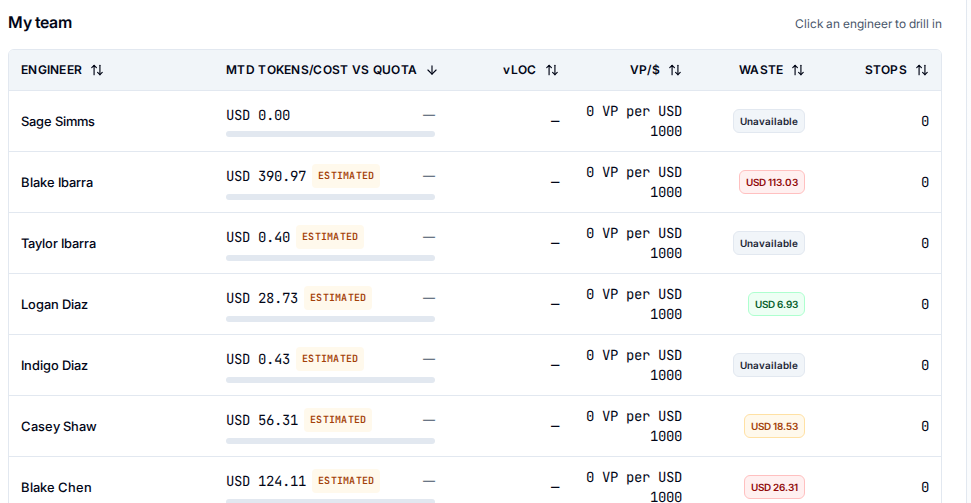This screenshot has width=971, height=503.
Task: Sort by the STOPS column arrows icon
Action: [x=922, y=70]
